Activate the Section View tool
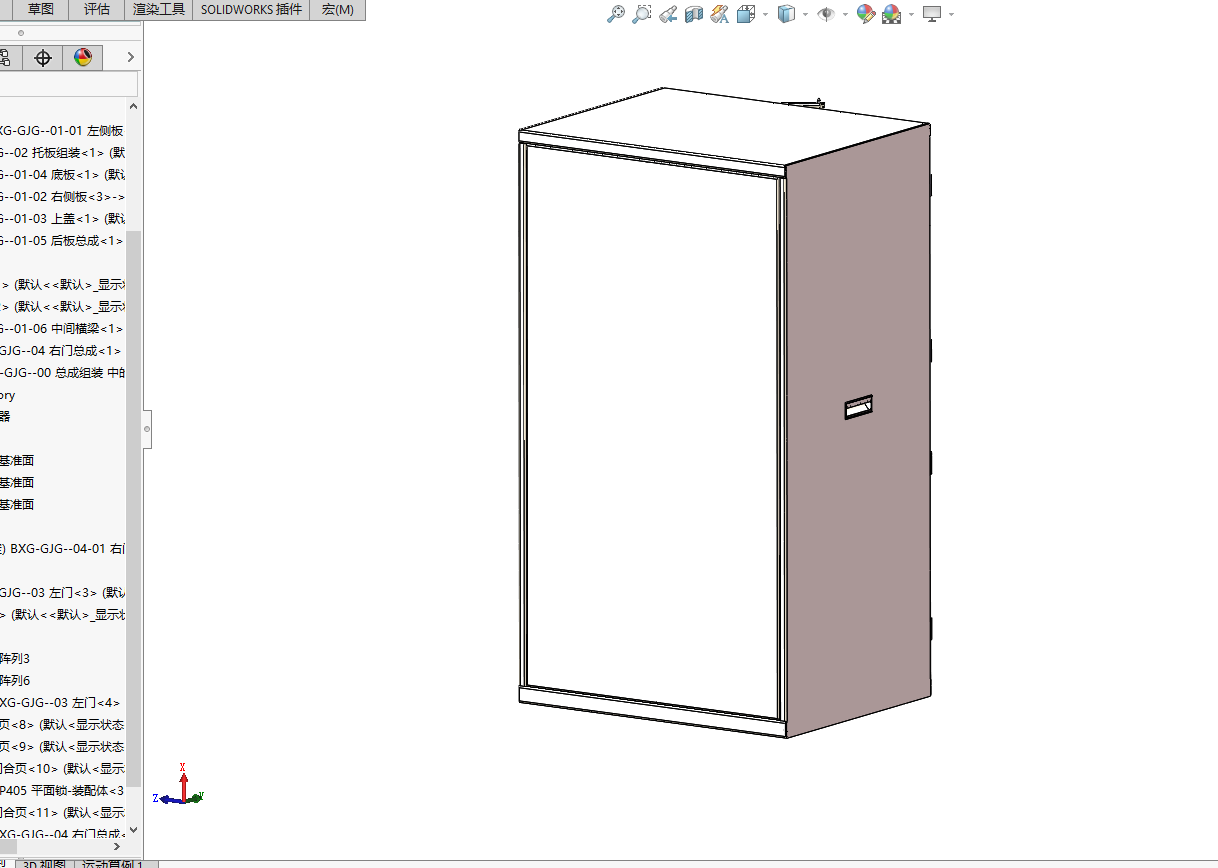 tap(694, 14)
